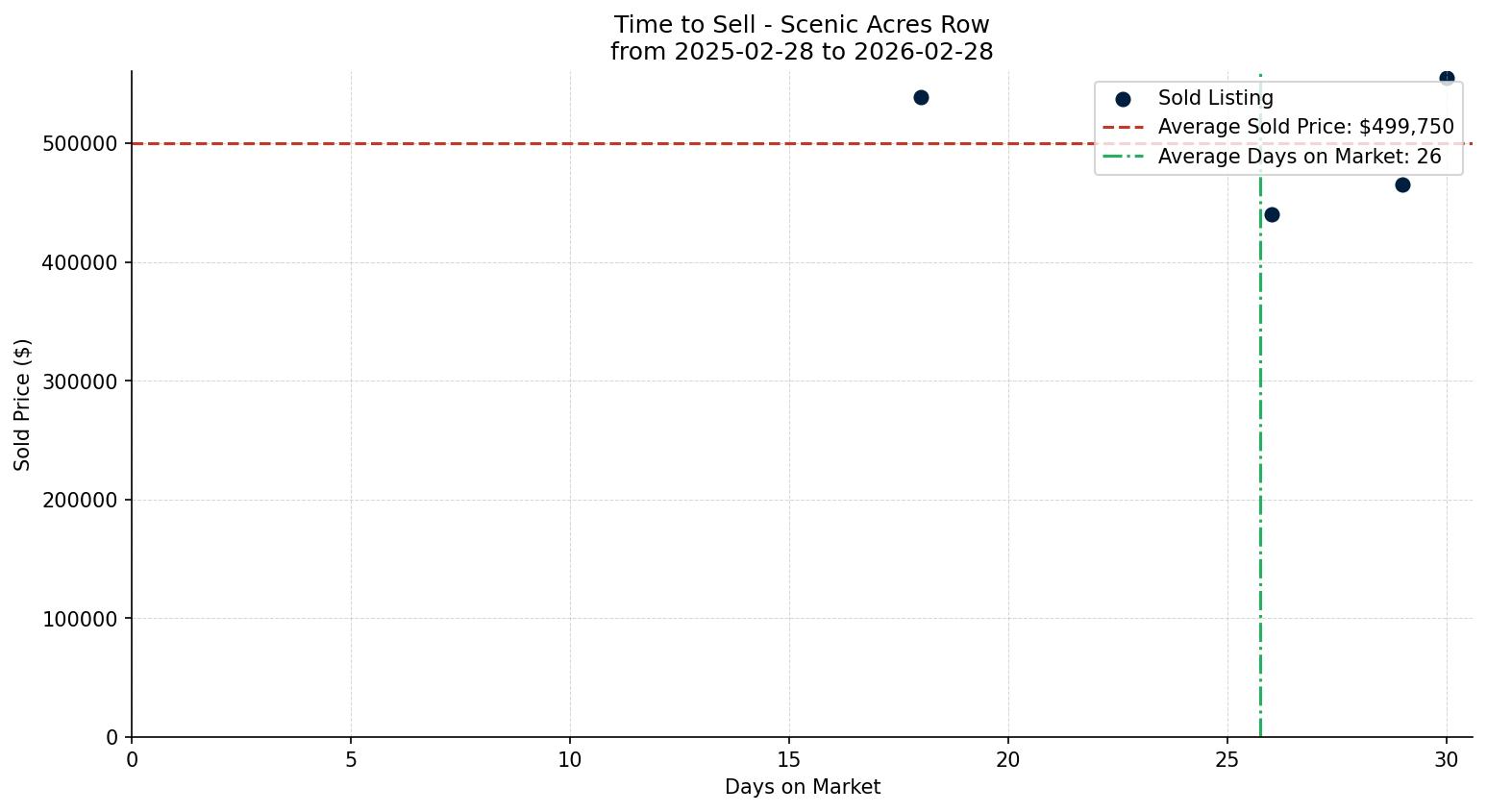
Task: Click the red dashed average price line
Action: click(577, 144)
